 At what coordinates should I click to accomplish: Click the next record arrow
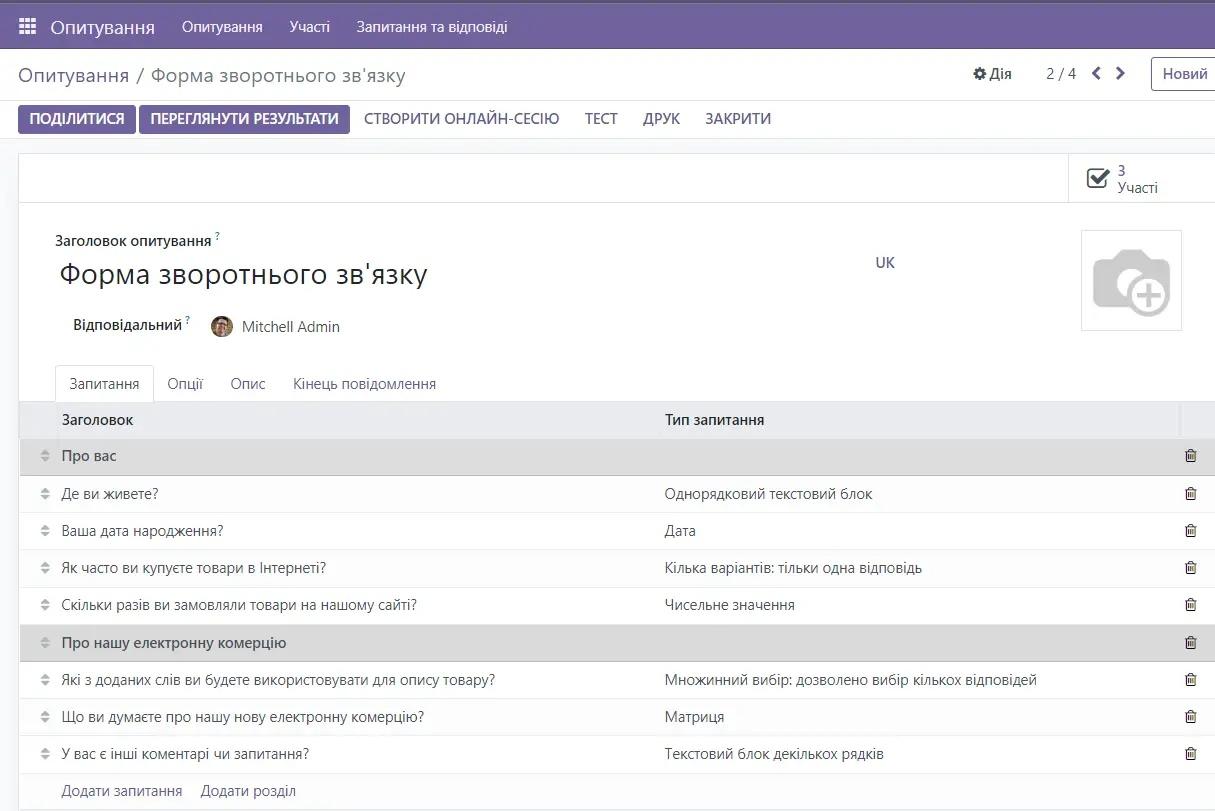(x=1120, y=73)
